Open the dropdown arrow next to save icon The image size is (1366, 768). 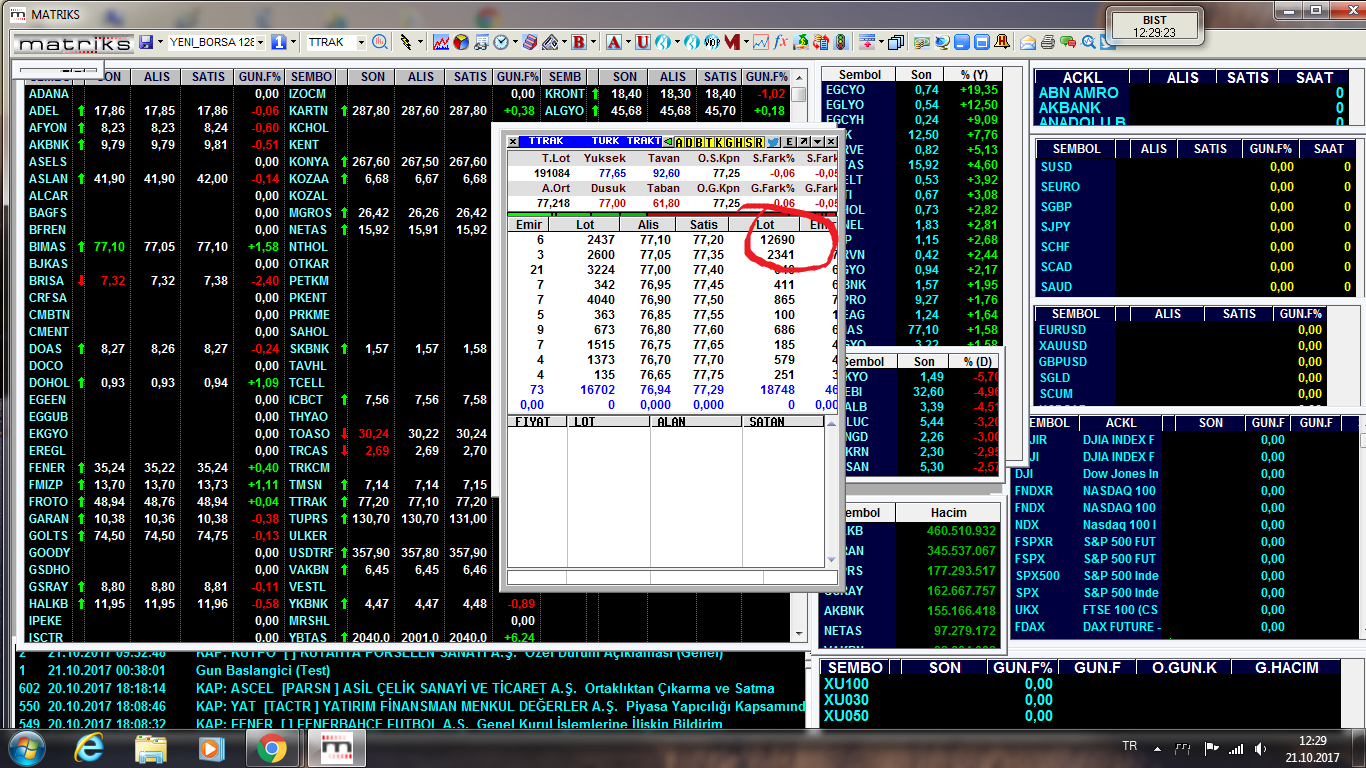pos(160,42)
